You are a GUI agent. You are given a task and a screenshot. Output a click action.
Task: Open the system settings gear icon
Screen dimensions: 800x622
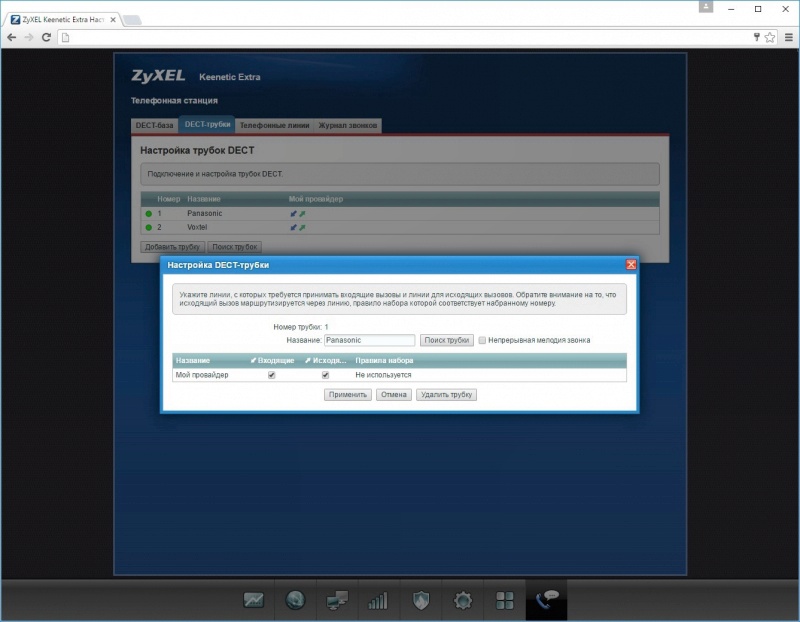pyautogui.click(x=463, y=601)
